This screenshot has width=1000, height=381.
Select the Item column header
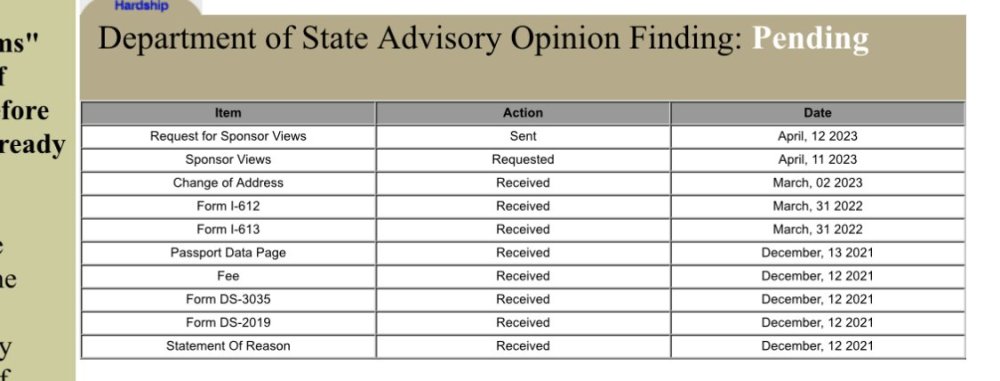point(228,113)
